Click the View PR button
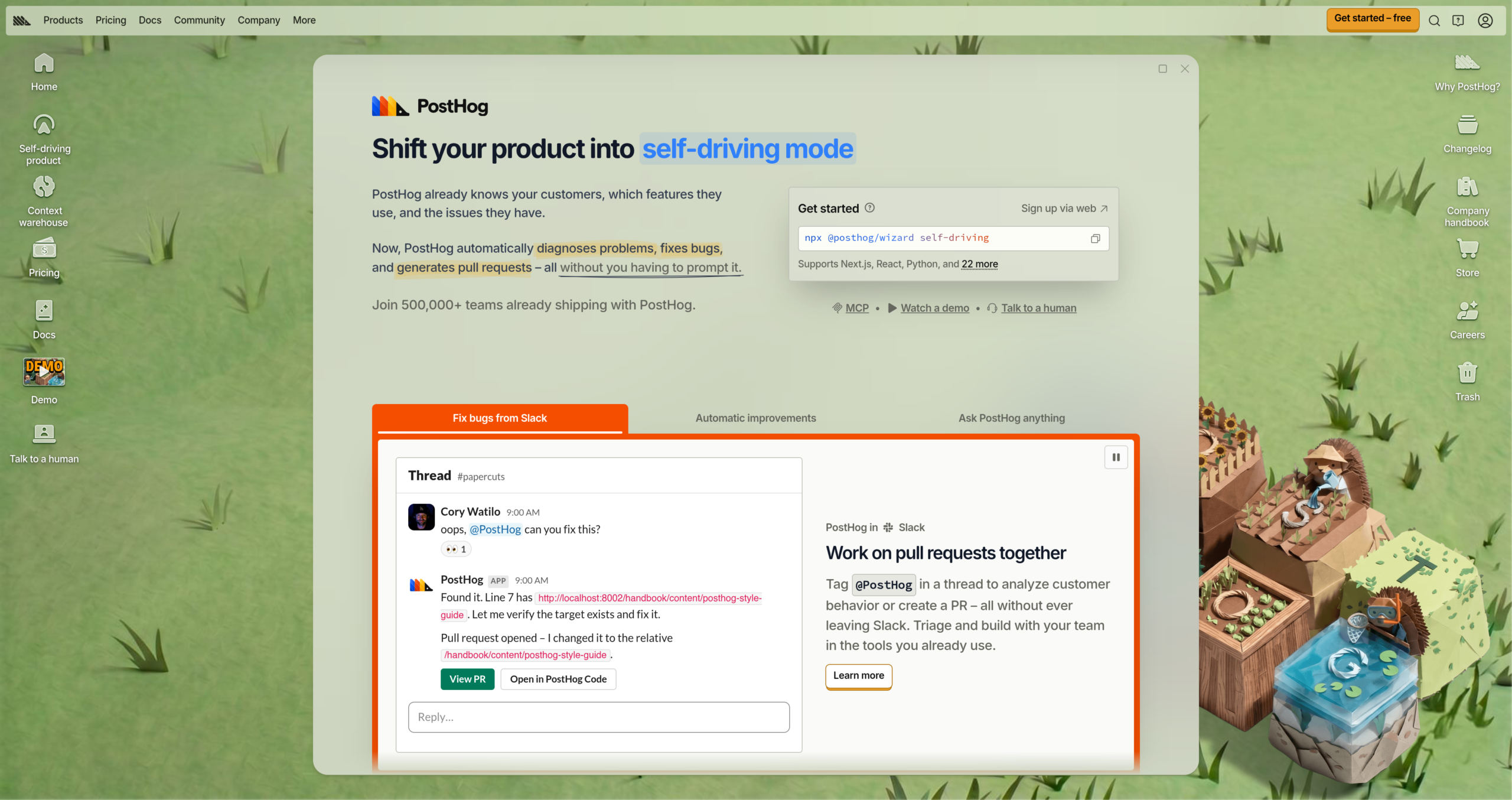 pyautogui.click(x=467, y=679)
